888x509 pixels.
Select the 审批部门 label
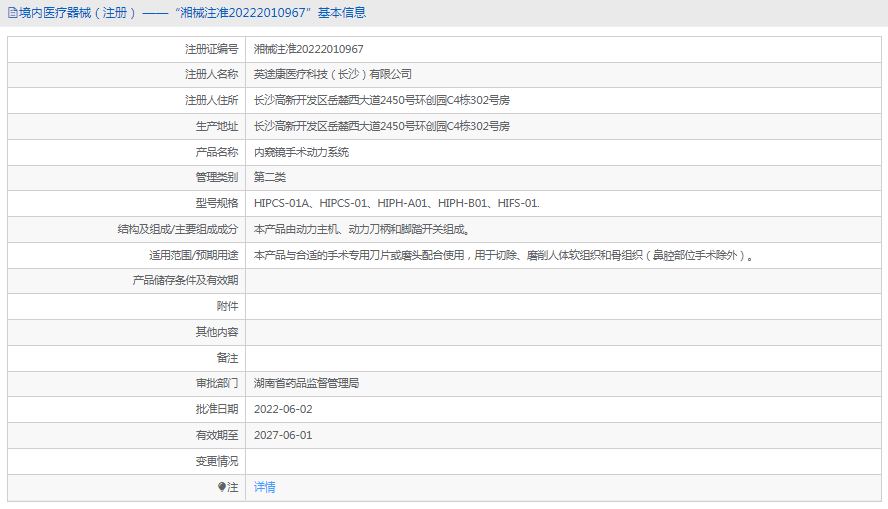[x=217, y=383]
